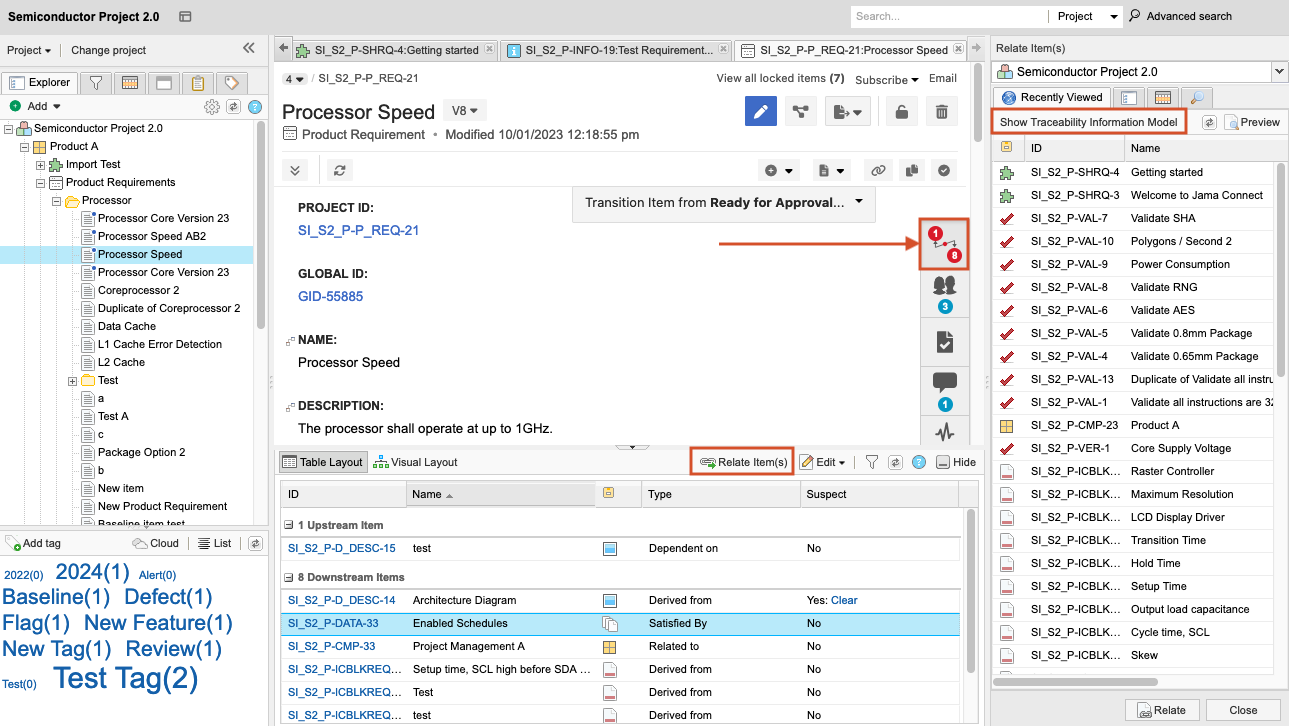
Task: Switch to Visual Layout view
Action: pyautogui.click(x=415, y=462)
